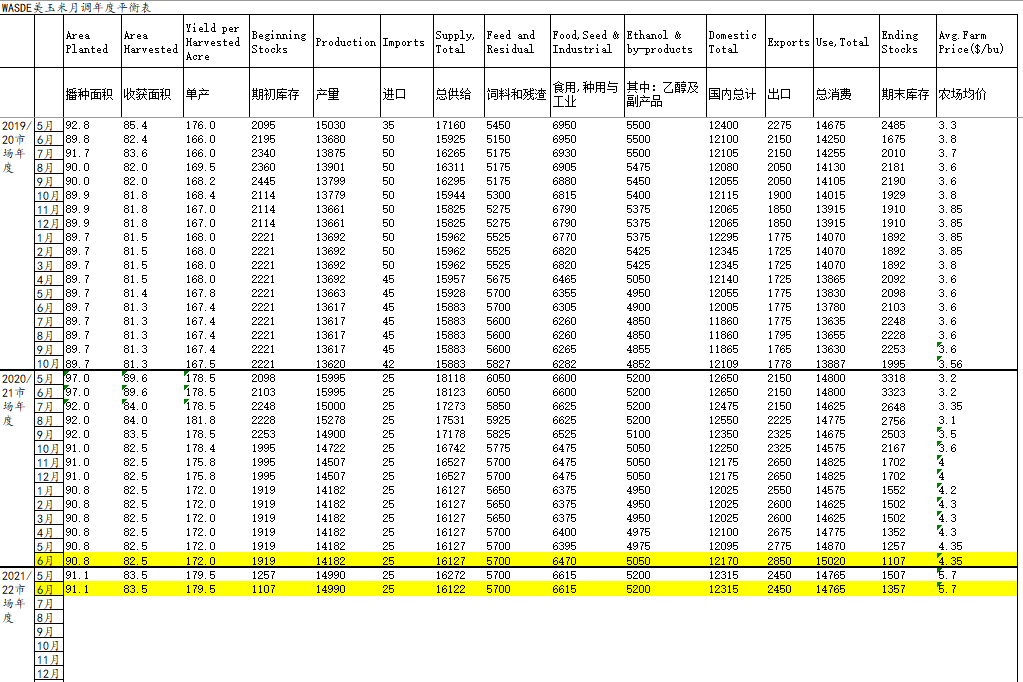Viewport: 1023px width, 682px height.
Task: Select production value 13680
Action: coord(330,139)
